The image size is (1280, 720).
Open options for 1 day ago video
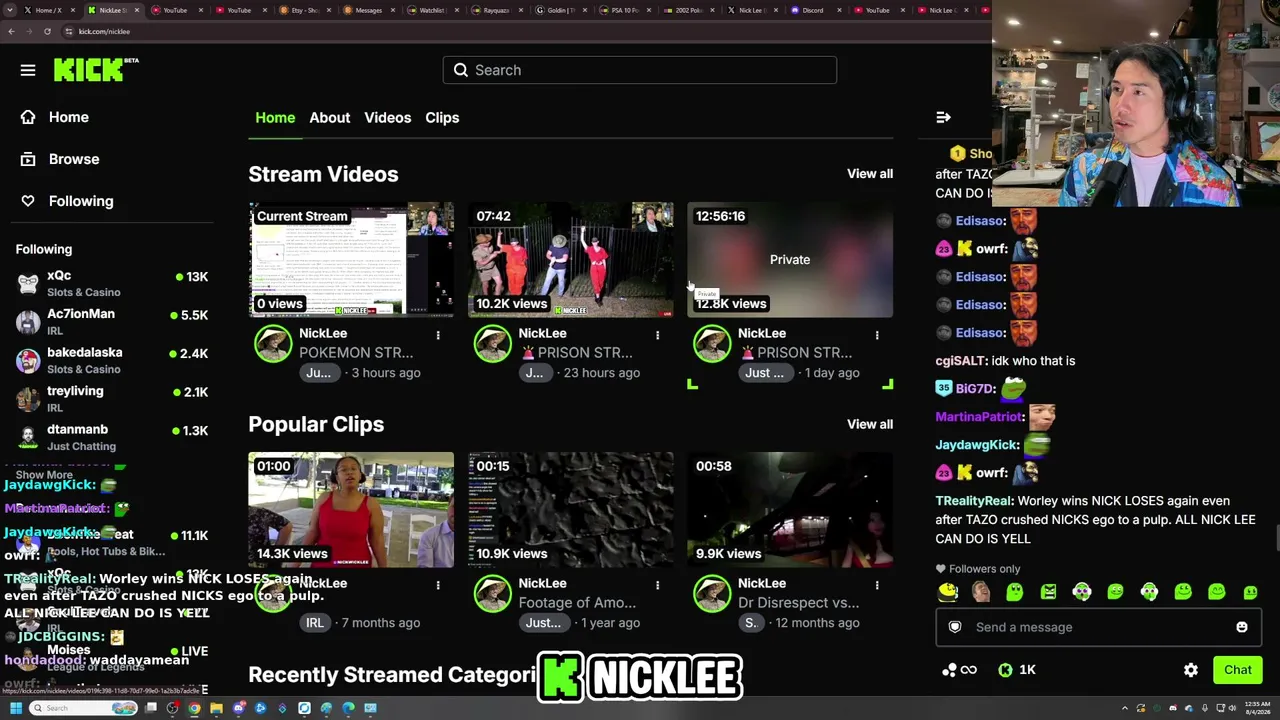[x=877, y=334]
